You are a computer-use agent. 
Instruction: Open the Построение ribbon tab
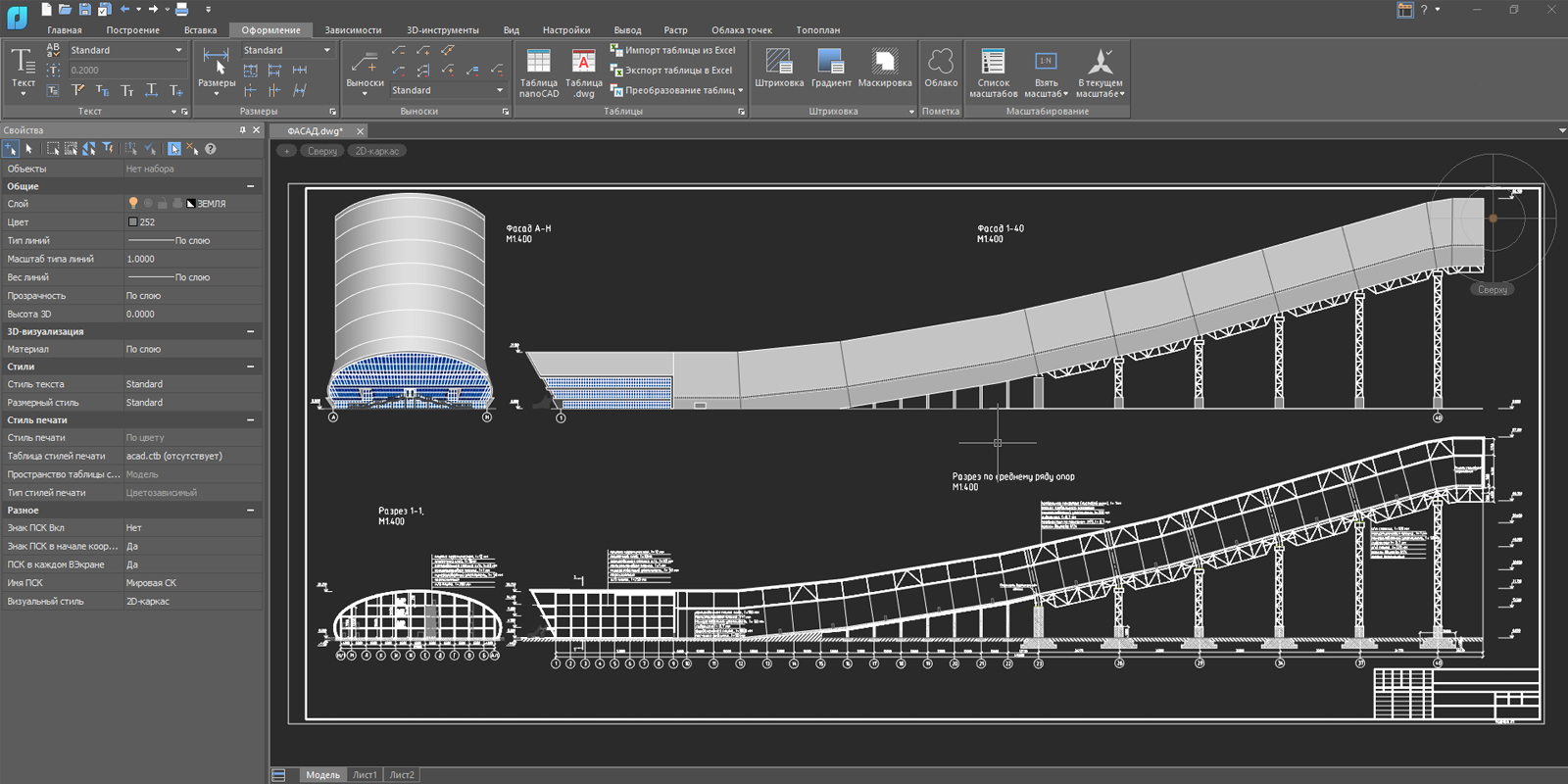coord(132,30)
